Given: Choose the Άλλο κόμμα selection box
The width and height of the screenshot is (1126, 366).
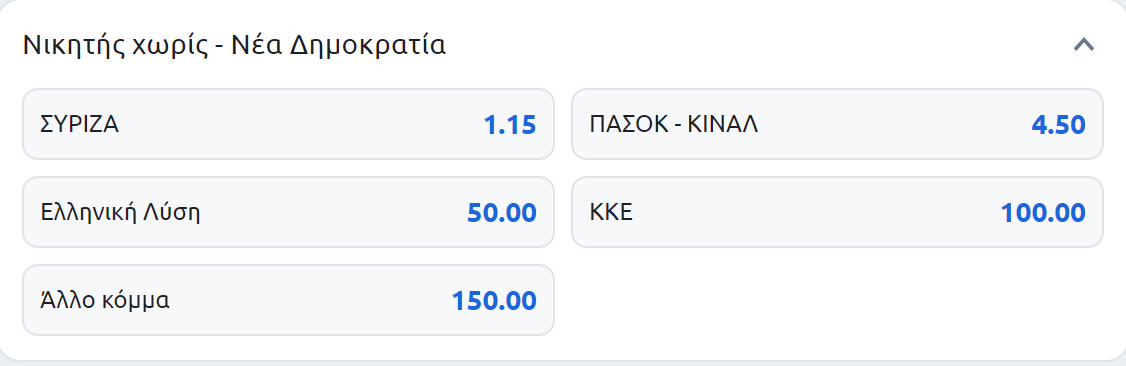Looking at the screenshot, I should tap(289, 300).
